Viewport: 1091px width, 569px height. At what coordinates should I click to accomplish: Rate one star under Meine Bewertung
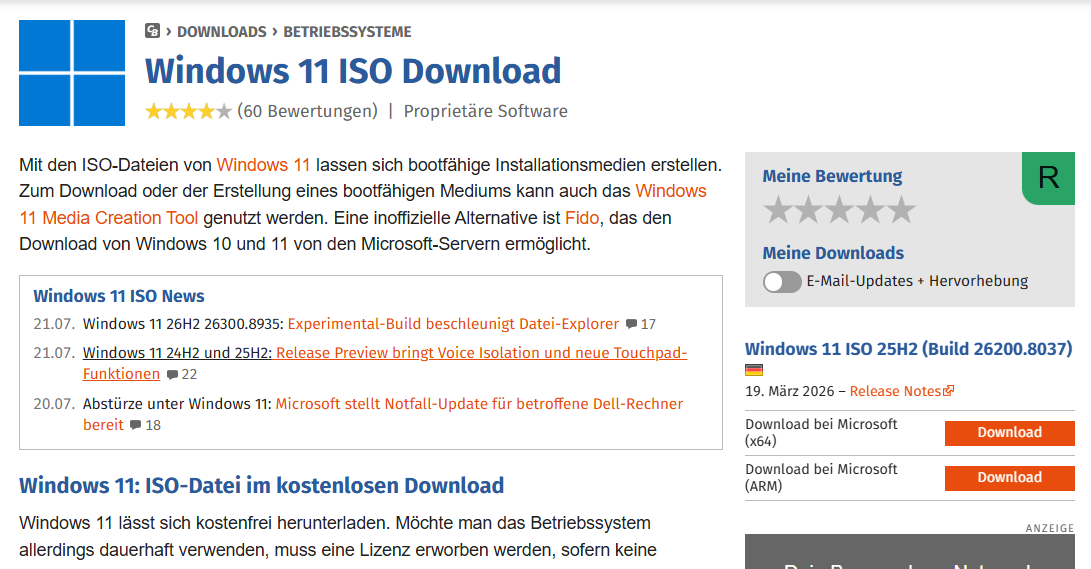pyautogui.click(x=777, y=209)
